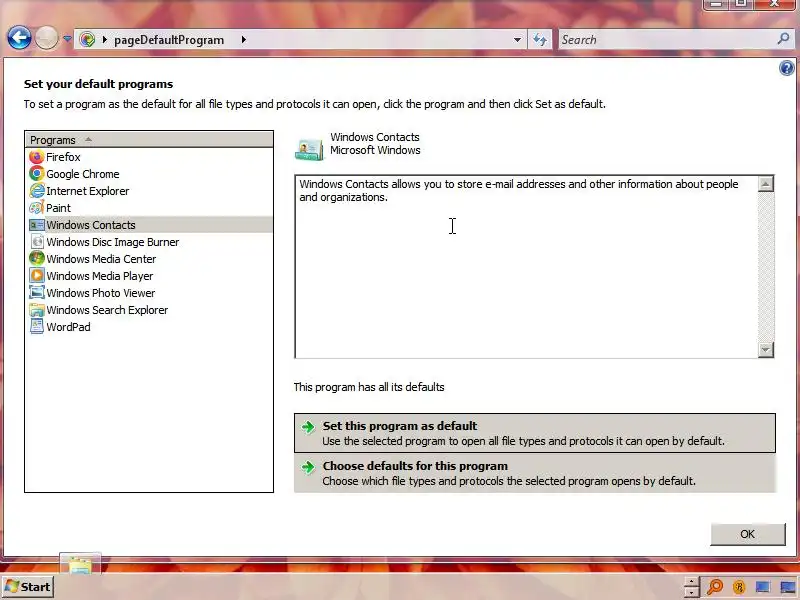This screenshot has width=800, height=600.
Task: Click green arrow beside Set this program as default
Action: click(308, 427)
